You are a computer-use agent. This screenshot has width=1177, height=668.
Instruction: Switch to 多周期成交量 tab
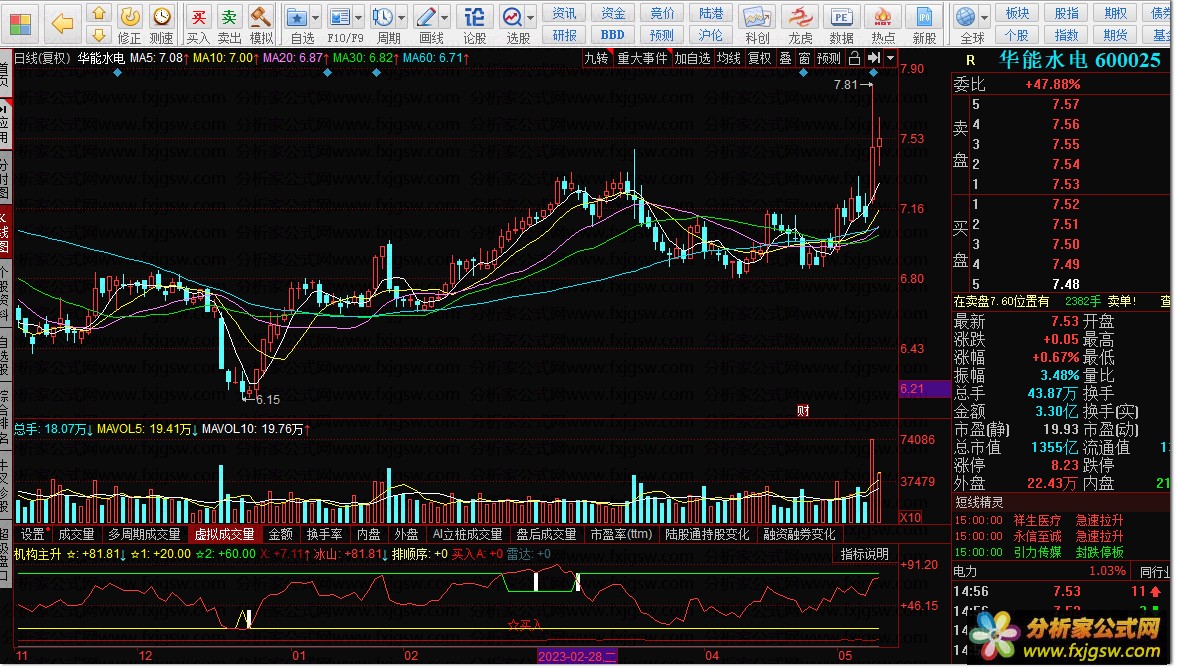145,534
